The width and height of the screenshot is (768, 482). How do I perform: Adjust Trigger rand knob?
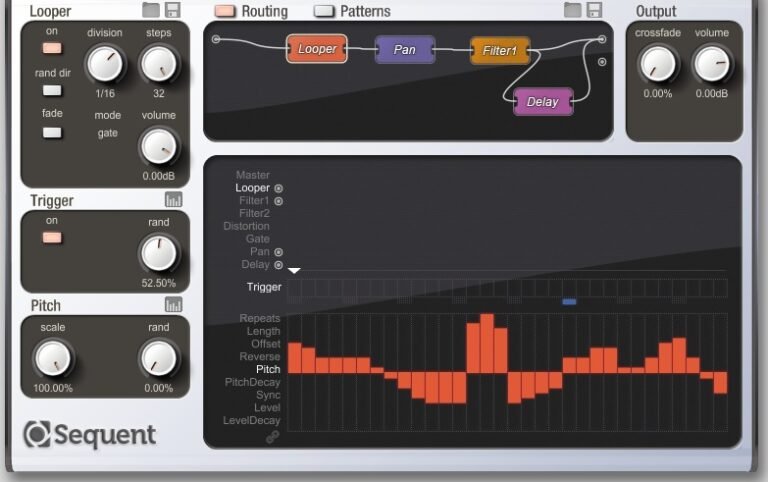(159, 254)
